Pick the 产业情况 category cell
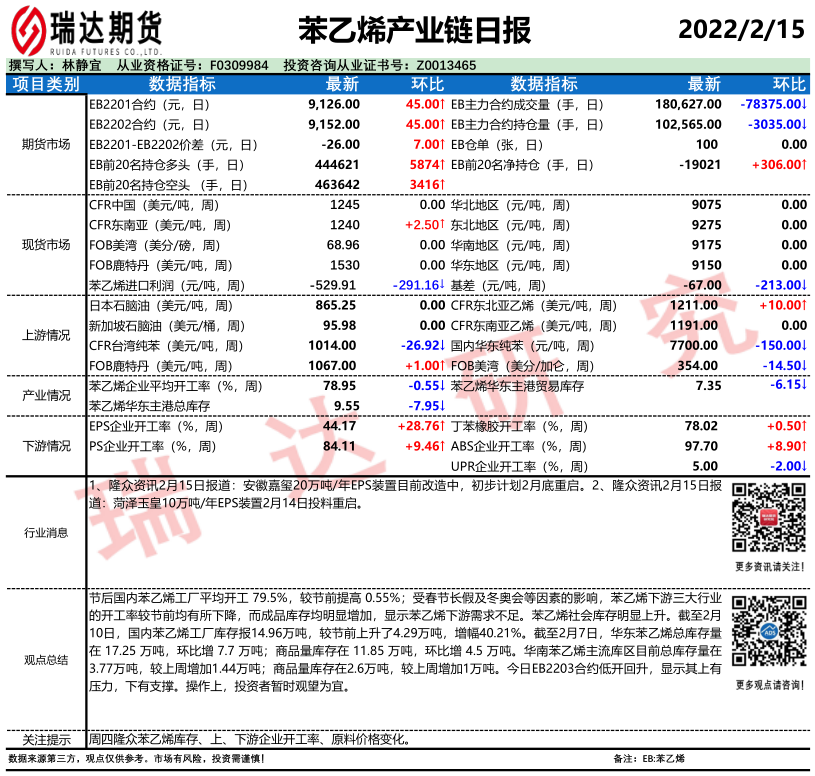Viewport: 815px width, 776px height. (x=46, y=395)
